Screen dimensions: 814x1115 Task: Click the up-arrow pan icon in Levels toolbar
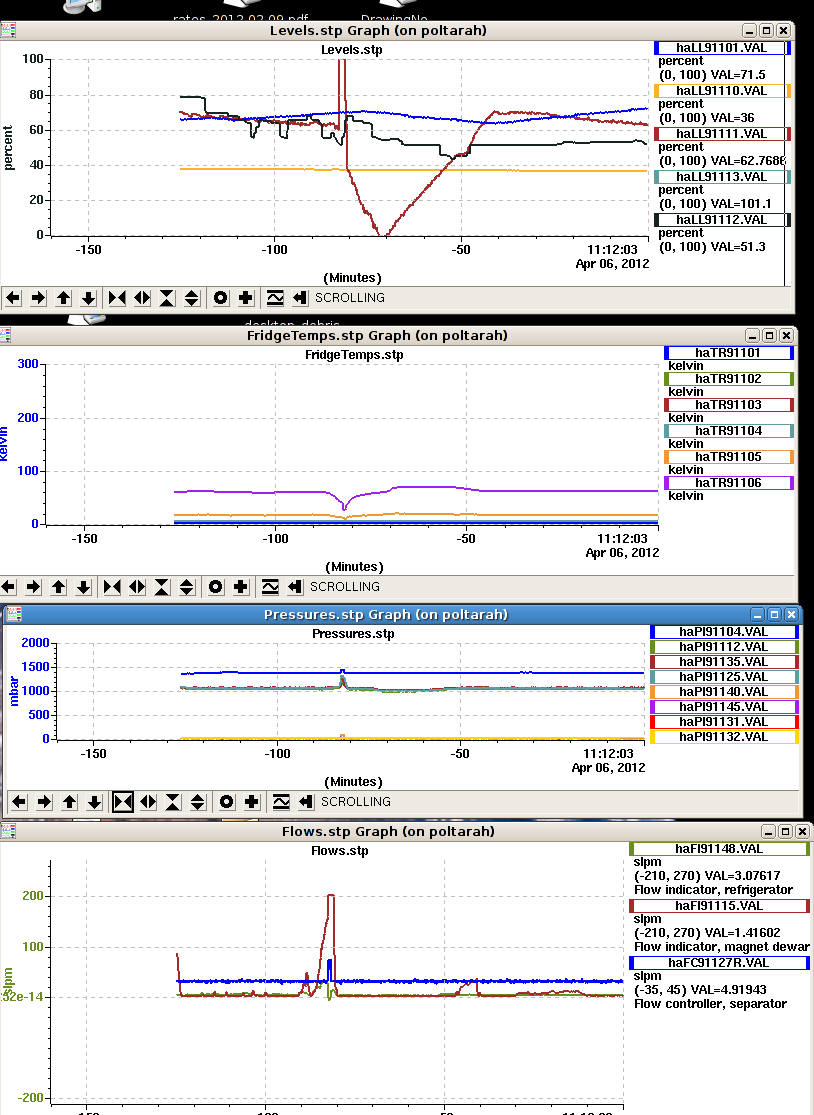(63, 298)
